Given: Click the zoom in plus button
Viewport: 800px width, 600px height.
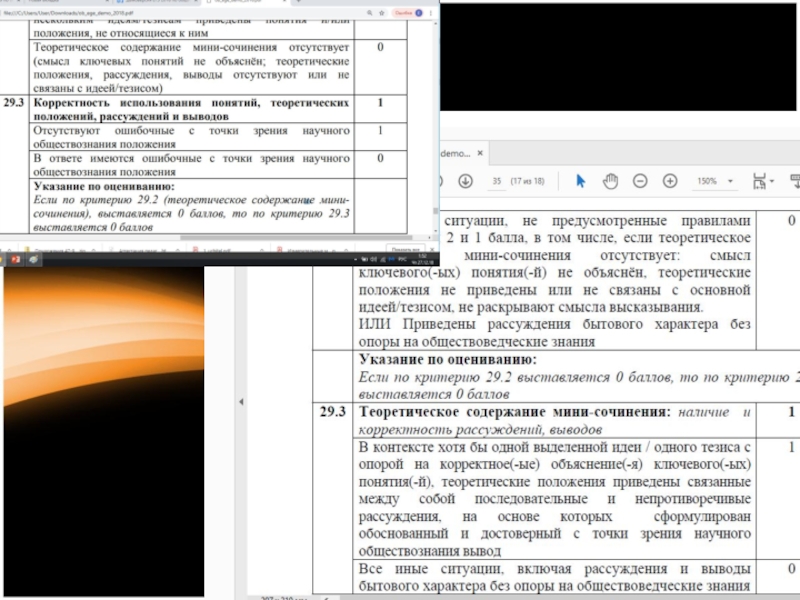Looking at the screenshot, I should 670,181.
